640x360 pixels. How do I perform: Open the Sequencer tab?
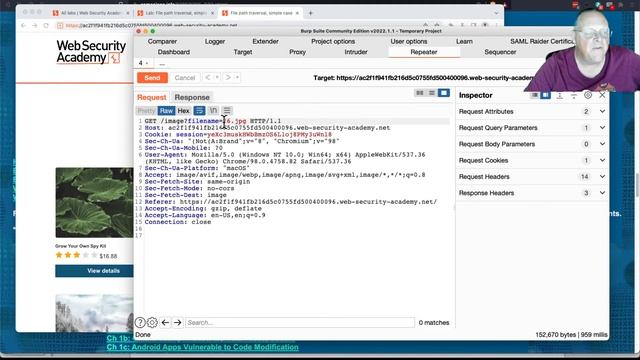(x=500, y=52)
